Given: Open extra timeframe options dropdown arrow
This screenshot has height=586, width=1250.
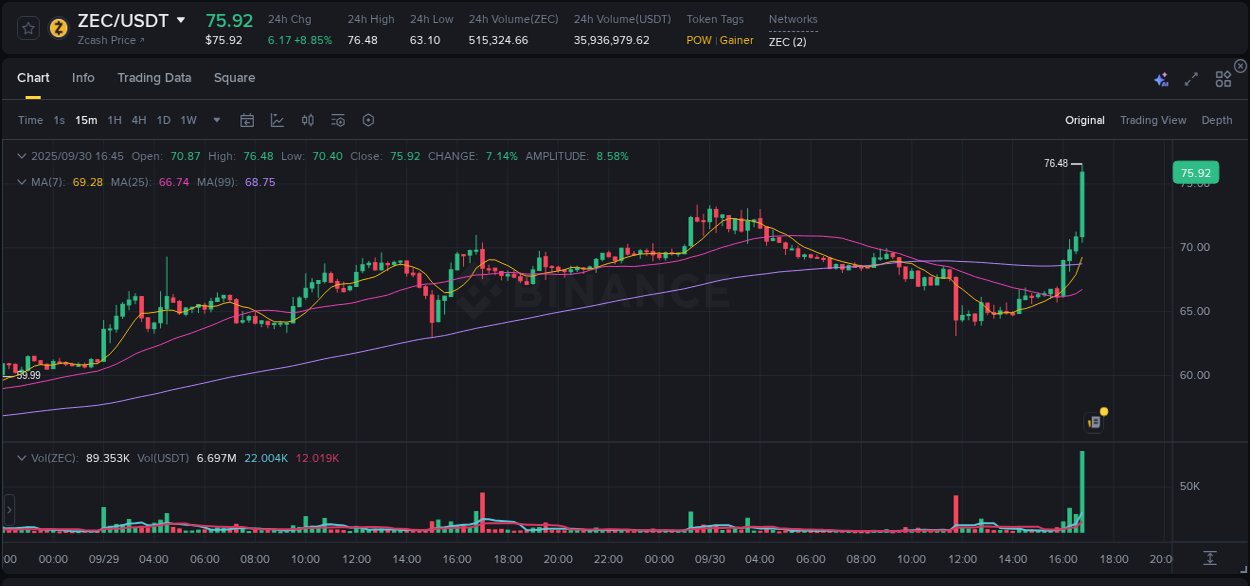Looking at the screenshot, I should click(x=215, y=119).
